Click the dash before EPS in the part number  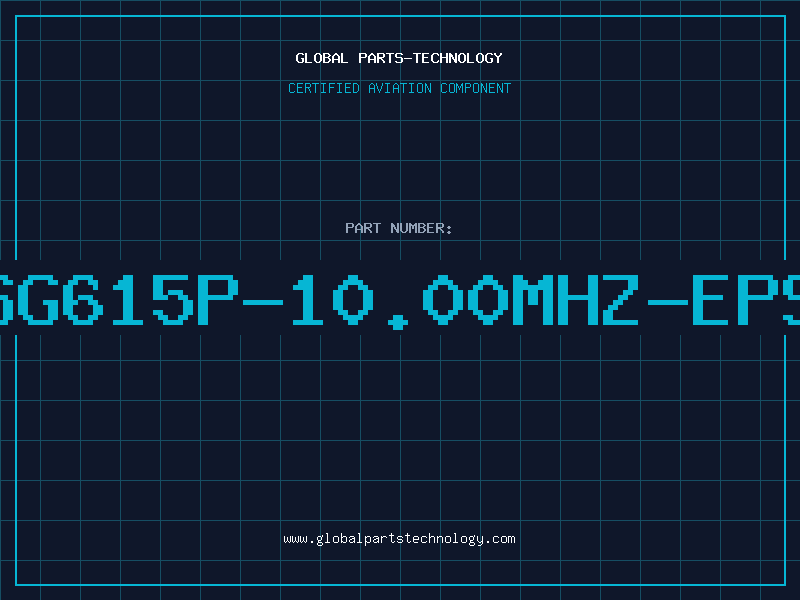[x=668, y=302]
